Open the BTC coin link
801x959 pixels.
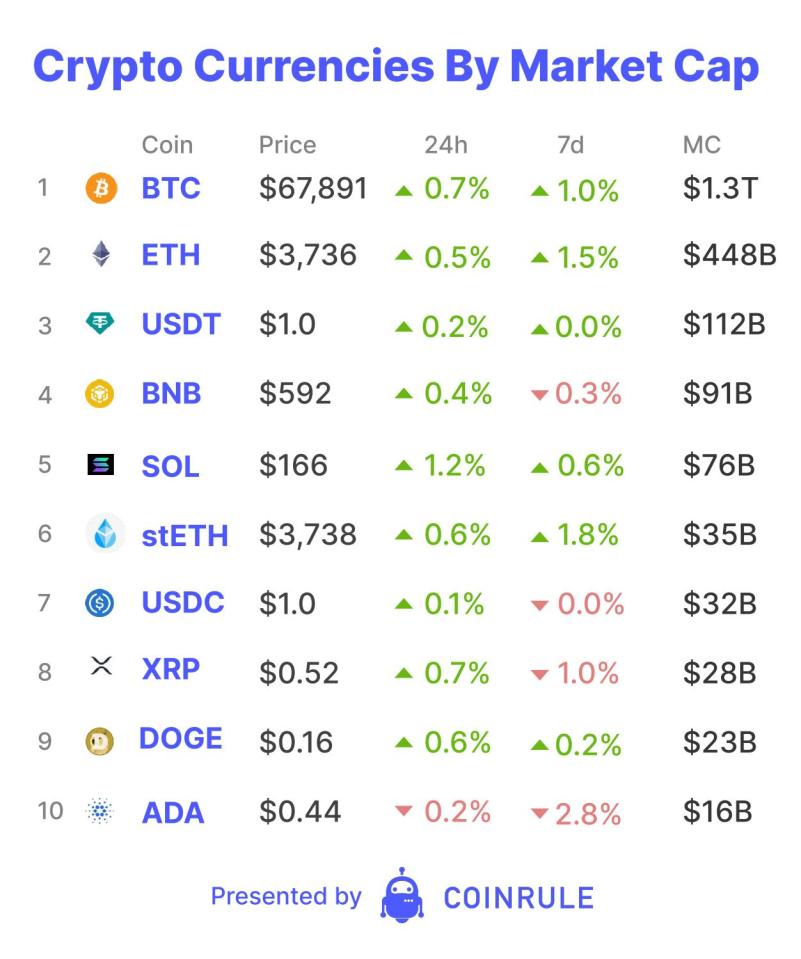(x=171, y=188)
